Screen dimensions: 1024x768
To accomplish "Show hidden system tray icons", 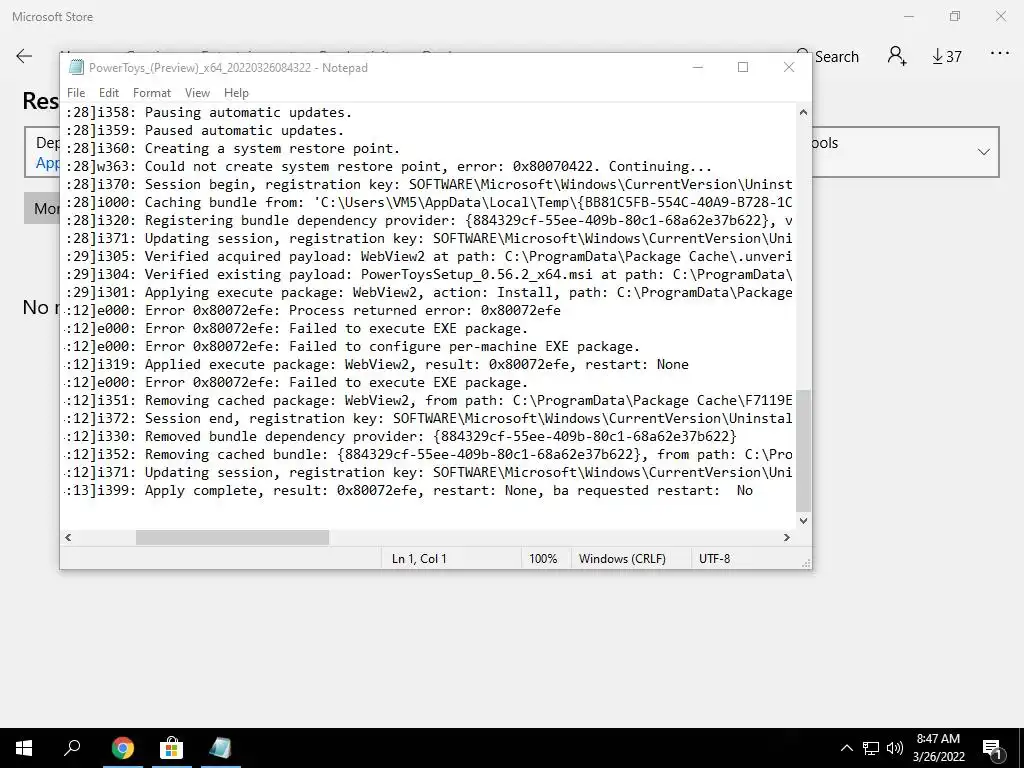I will point(846,748).
